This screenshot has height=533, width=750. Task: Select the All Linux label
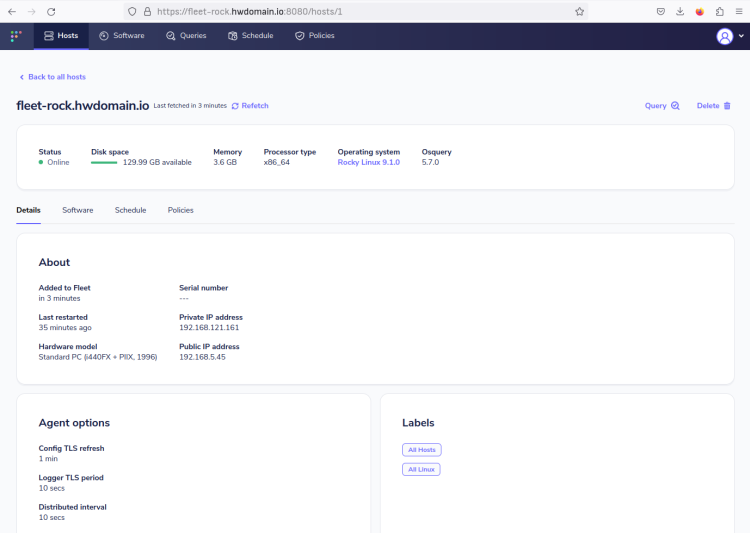coord(421,469)
